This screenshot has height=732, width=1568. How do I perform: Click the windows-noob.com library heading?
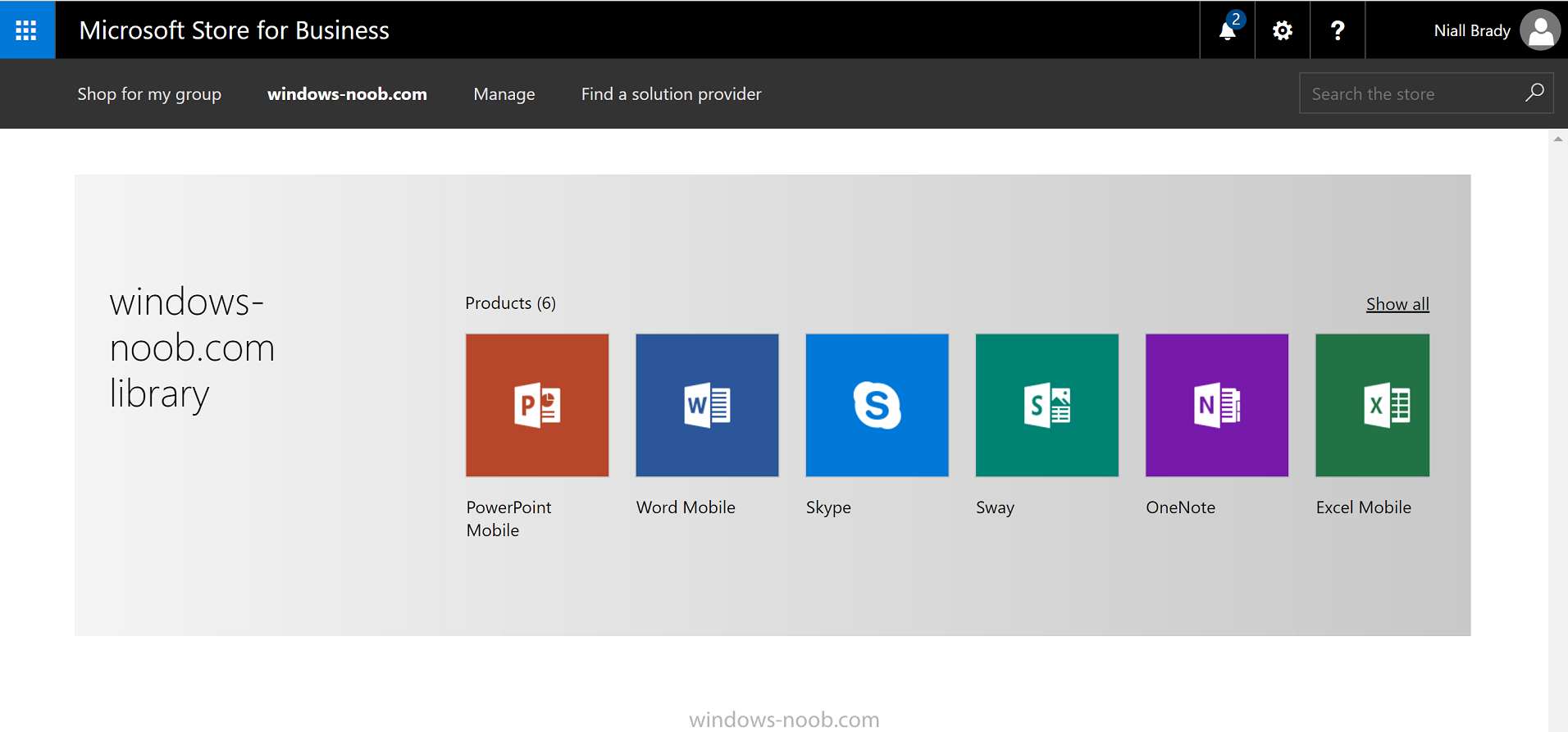coord(192,348)
